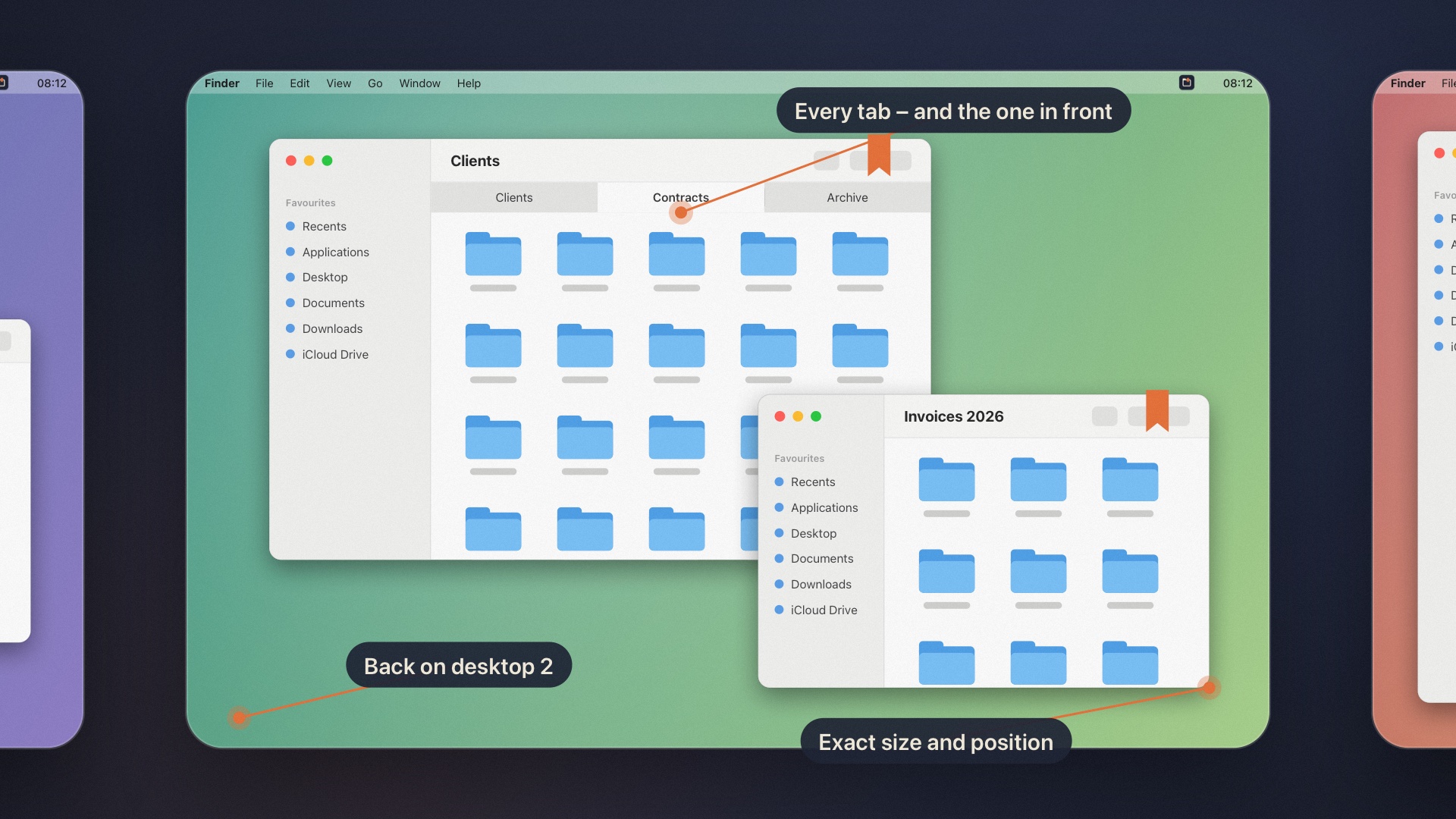The image size is (1456, 819).
Task: Click the Favourites heading in the Clients window sidebar
Action: pos(310,202)
